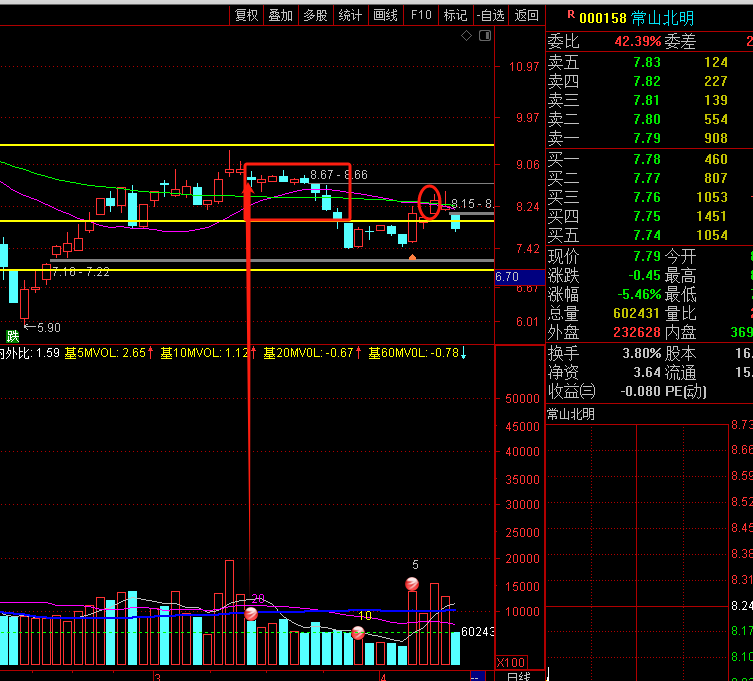Click red ball marker labeled 20 in volume
The width and height of the screenshot is (753, 681).
pos(251,614)
